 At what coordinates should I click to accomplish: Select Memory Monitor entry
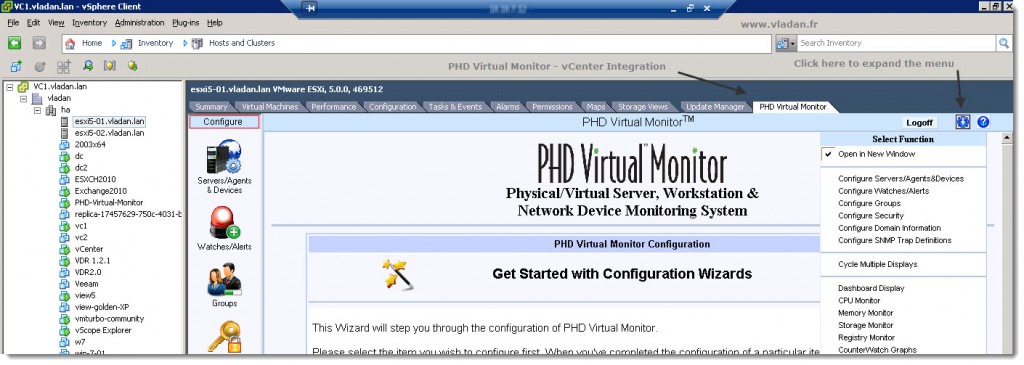tap(865, 313)
